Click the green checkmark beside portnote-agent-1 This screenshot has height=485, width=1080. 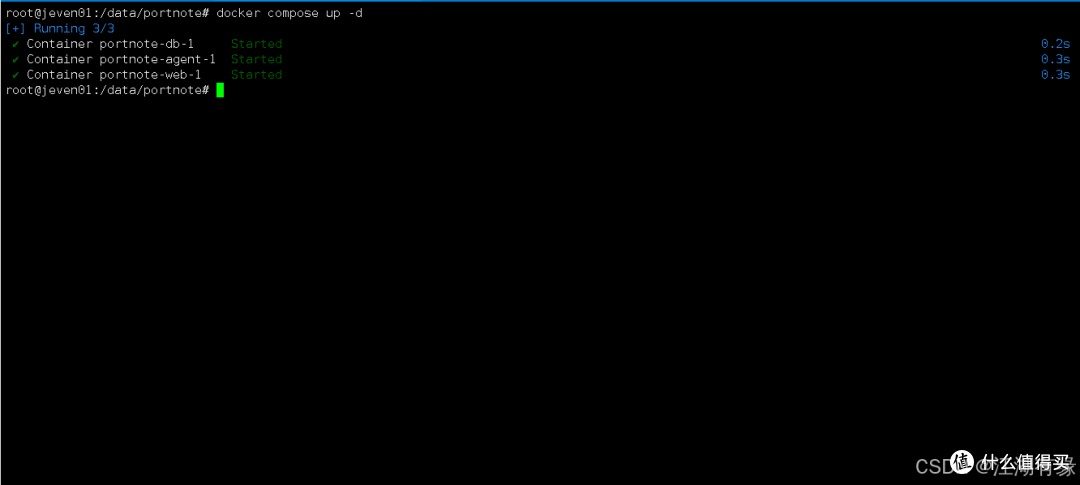pos(16,59)
